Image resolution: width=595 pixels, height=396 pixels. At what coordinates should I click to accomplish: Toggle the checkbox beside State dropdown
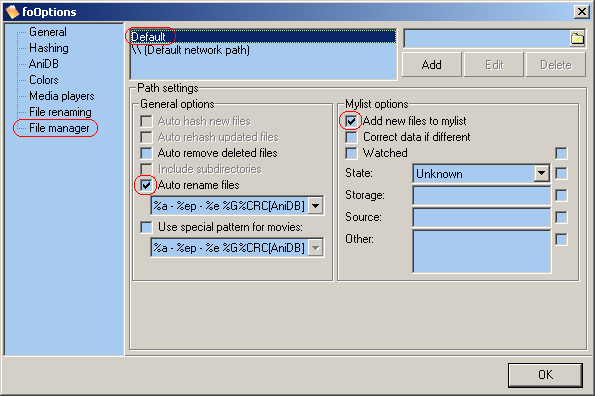(x=561, y=173)
